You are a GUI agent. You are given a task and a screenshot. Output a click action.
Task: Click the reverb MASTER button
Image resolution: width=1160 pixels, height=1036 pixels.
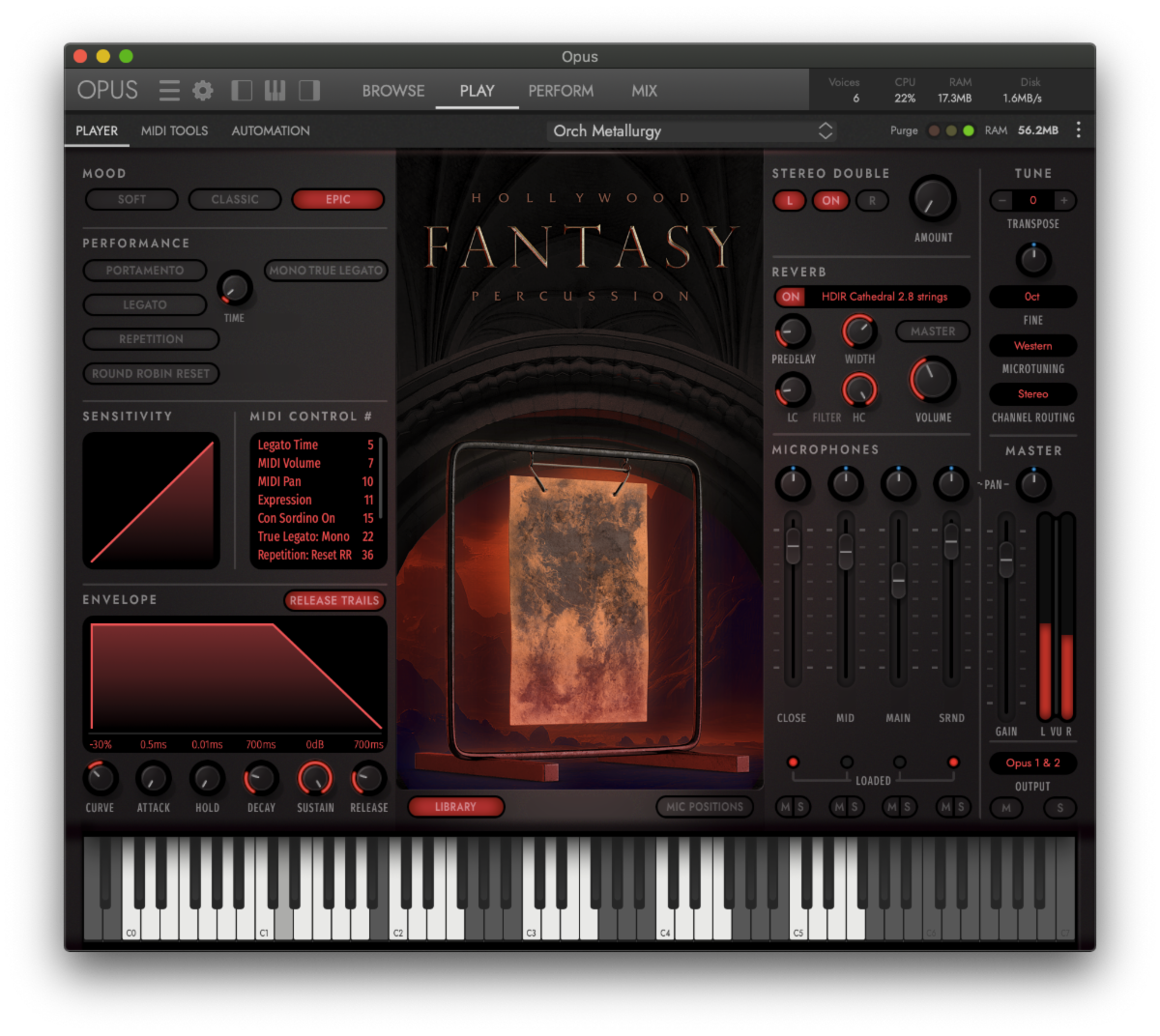click(x=933, y=331)
